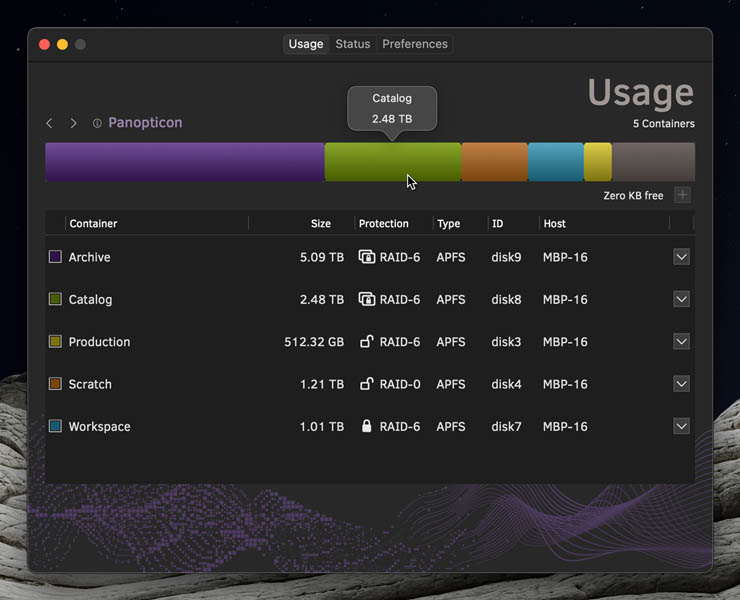Click the orange Scratch color swatch

tap(55, 384)
